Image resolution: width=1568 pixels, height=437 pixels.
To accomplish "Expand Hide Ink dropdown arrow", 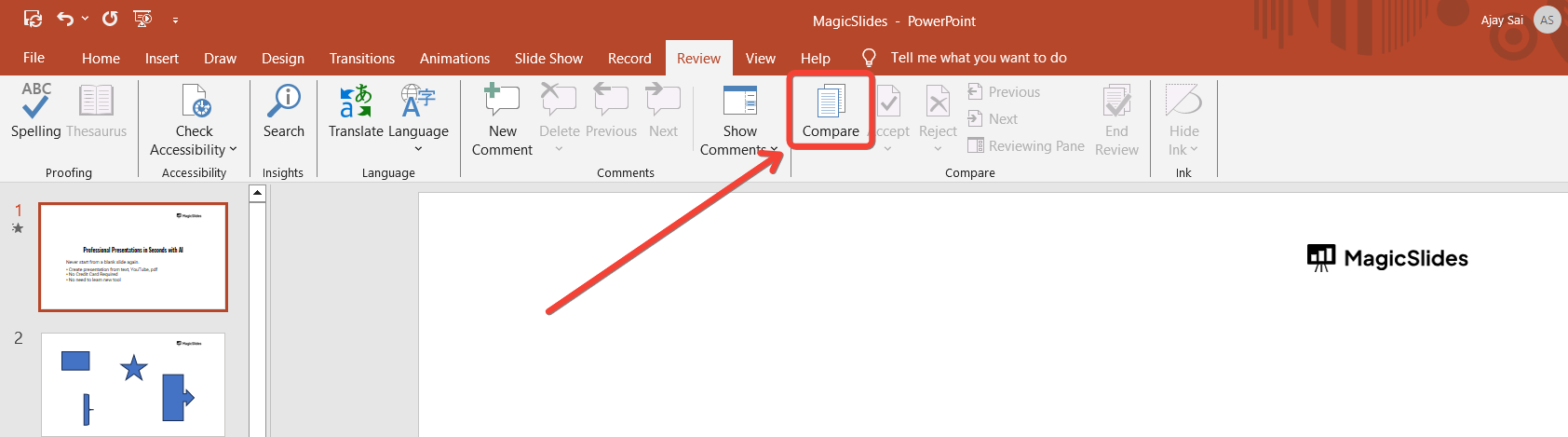I will click(x=1194, y=149).
